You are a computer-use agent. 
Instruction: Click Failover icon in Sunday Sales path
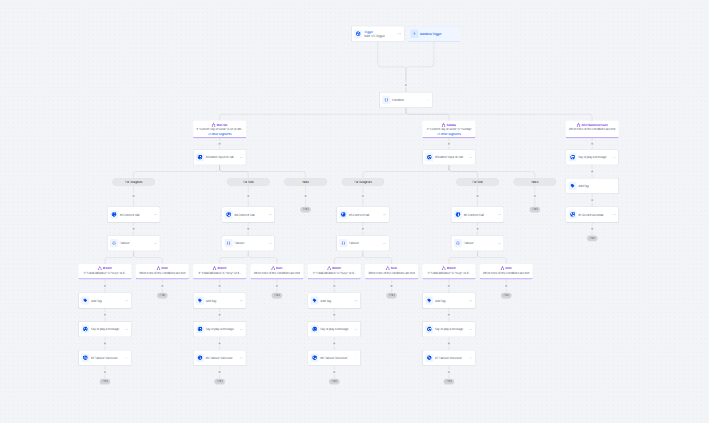coord(458,243)
